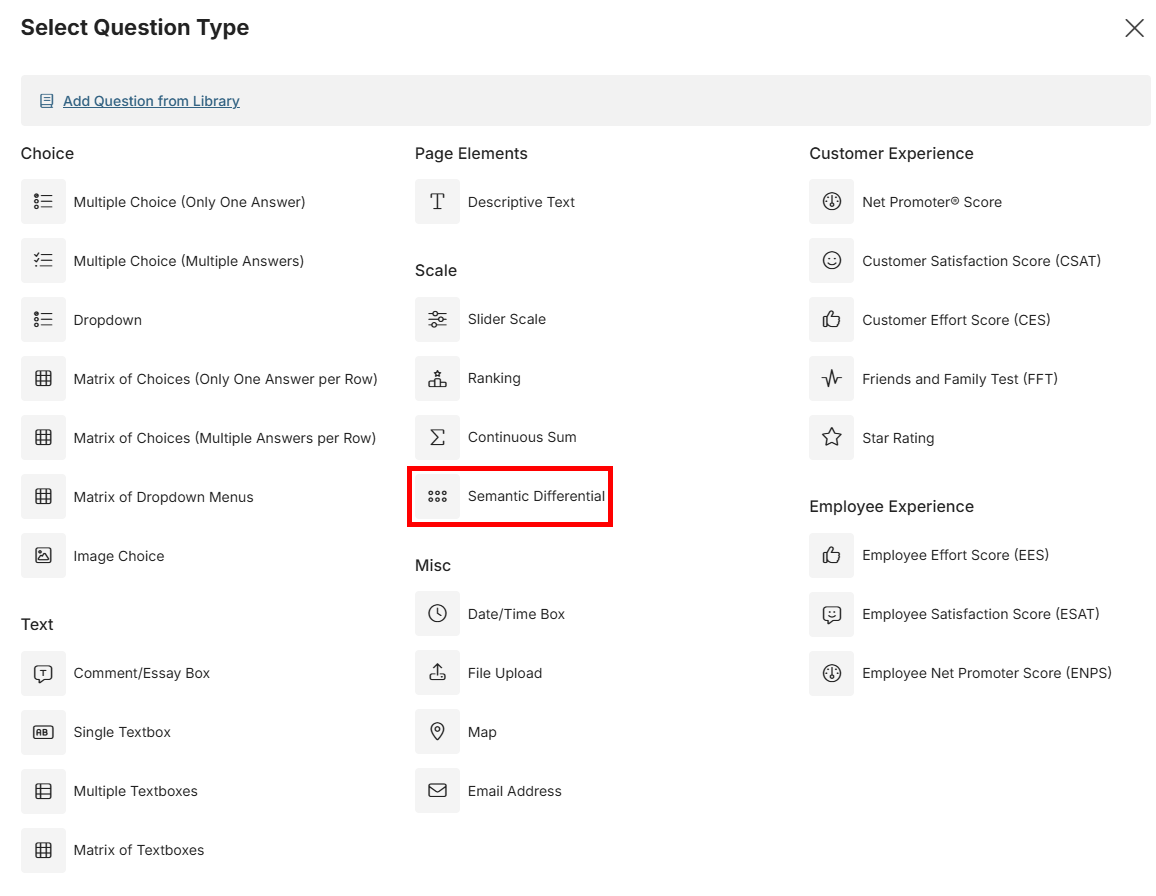Choose the Ranking label
The height and width of the screenshot is (896, 1156).
coord(494,378)
